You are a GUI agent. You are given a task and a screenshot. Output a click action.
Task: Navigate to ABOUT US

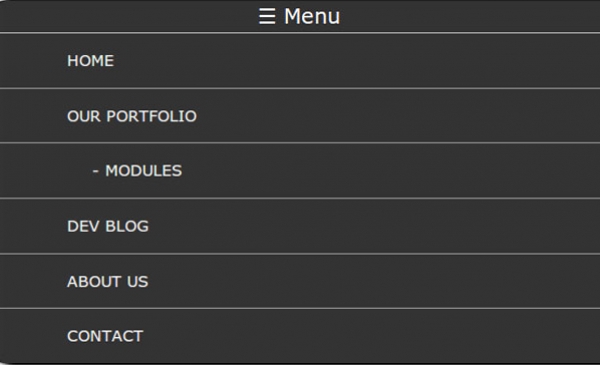108,282
